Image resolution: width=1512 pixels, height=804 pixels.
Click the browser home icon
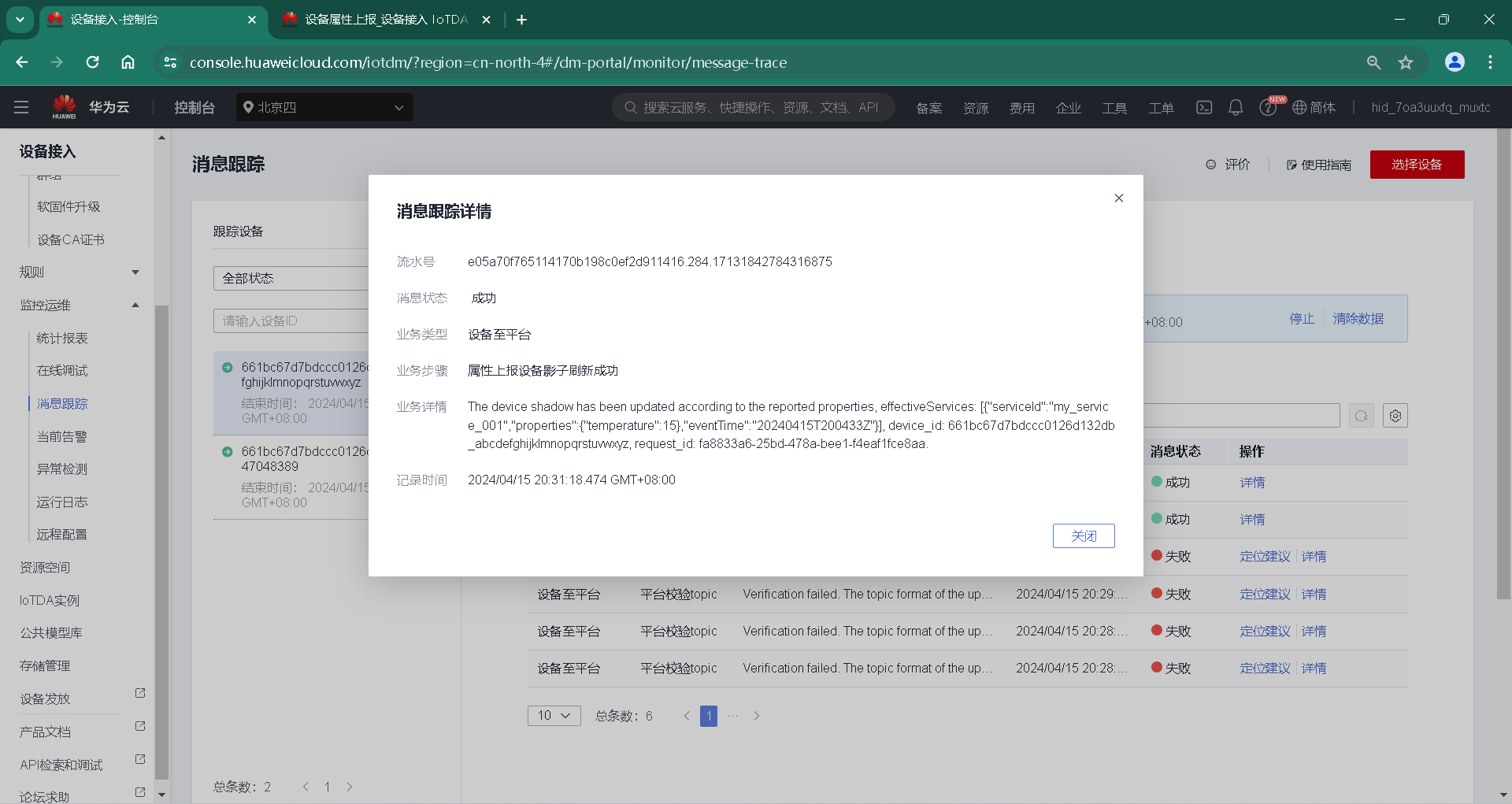(128, 62)
